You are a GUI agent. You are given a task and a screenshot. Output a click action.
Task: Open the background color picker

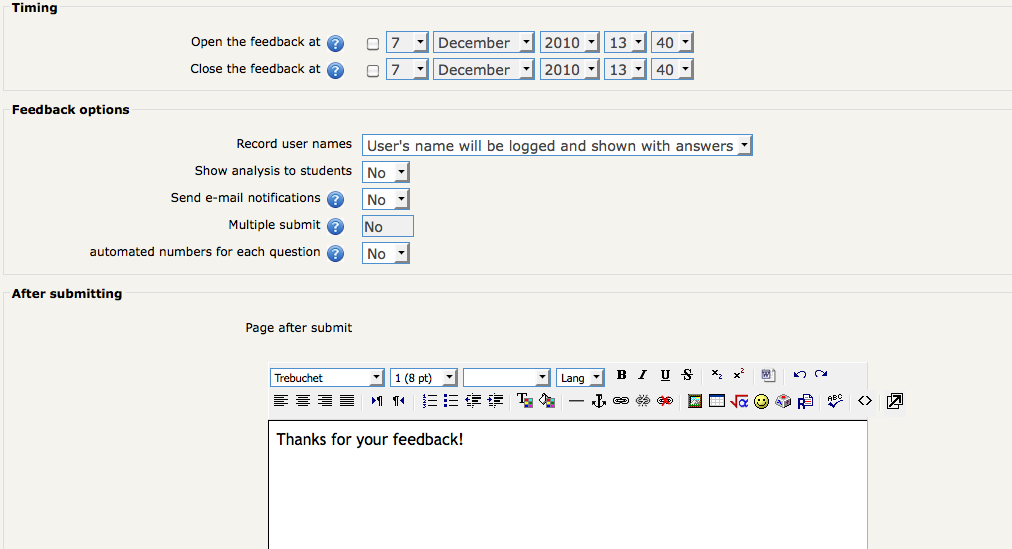547,401
